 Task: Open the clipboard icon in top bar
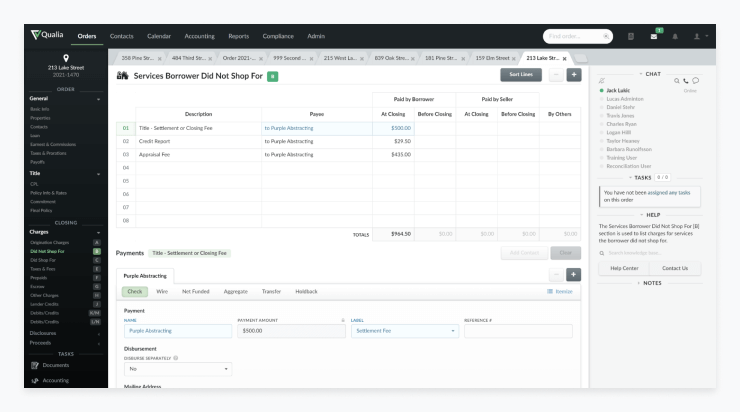point(631,36)
